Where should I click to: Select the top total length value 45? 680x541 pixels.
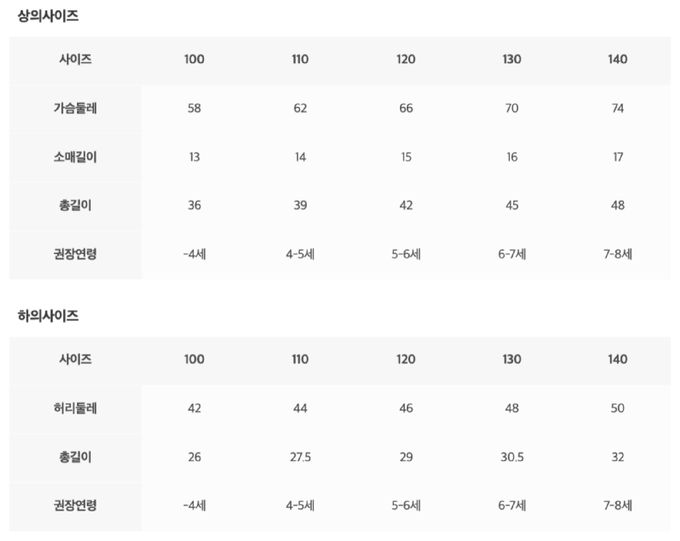[x=512, y=205]
